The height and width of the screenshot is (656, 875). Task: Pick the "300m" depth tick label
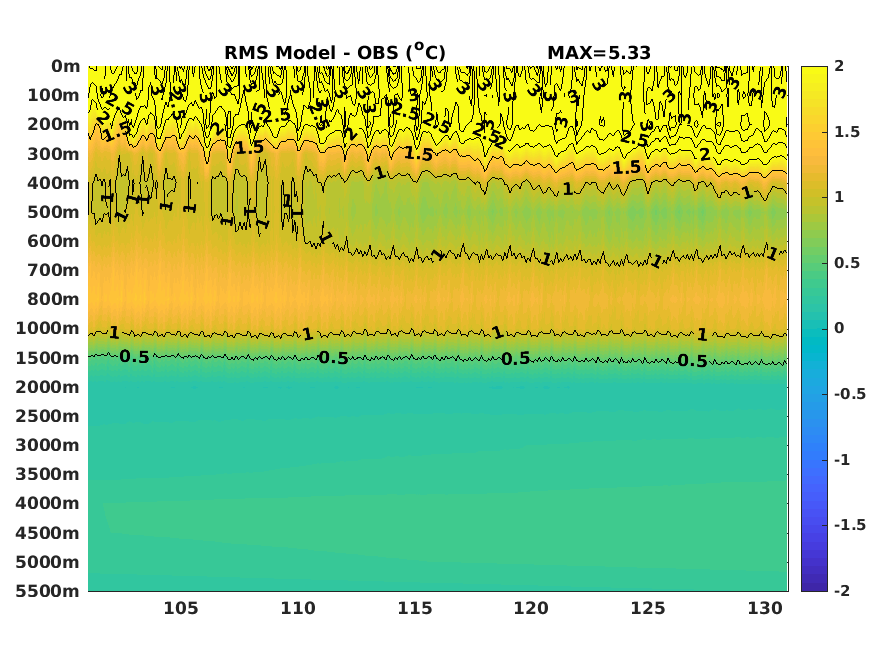click(x=54, y=154)
